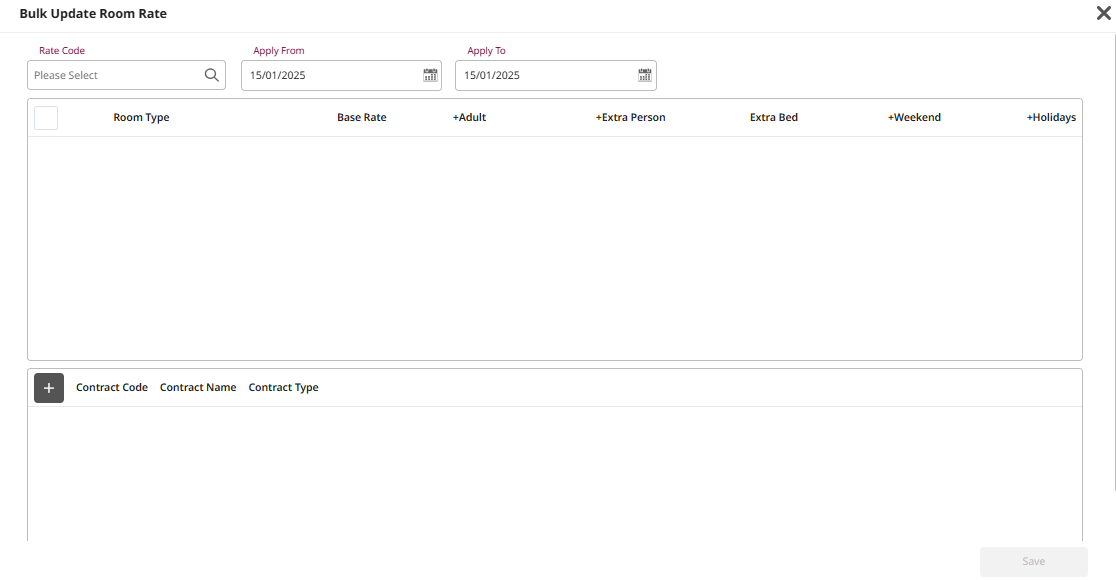1116x580 pixels.
Task: Click the +Extra Person column header
Action: coord(630,118)
